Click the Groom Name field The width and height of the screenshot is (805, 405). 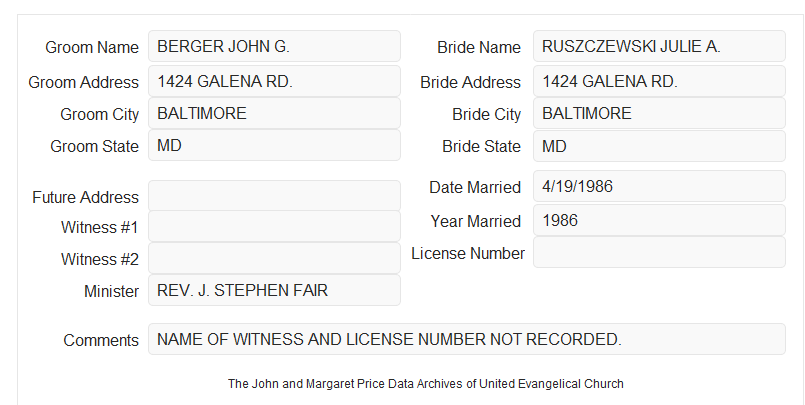pyautogui.click(x=274, y=46)
